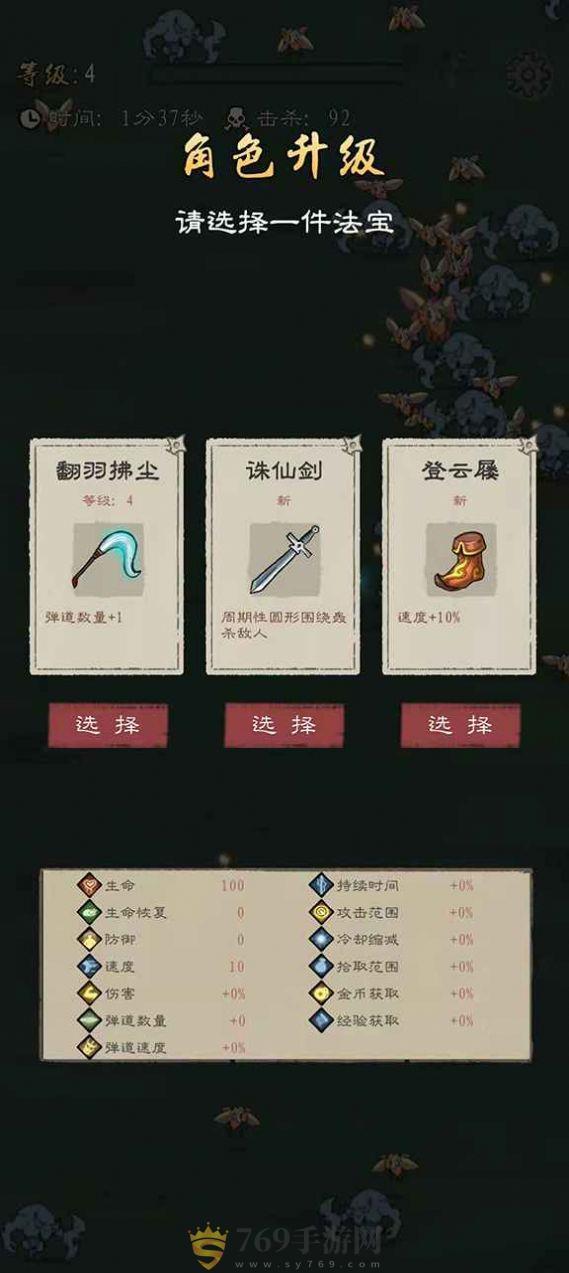Click the 持续时间 duration stat icon
The width and height of the screenshot is (569, 1273).
(321, 885)
